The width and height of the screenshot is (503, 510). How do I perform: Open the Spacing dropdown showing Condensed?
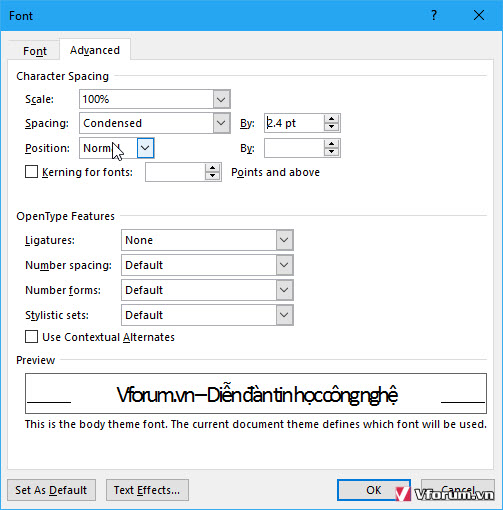[155, 123]
